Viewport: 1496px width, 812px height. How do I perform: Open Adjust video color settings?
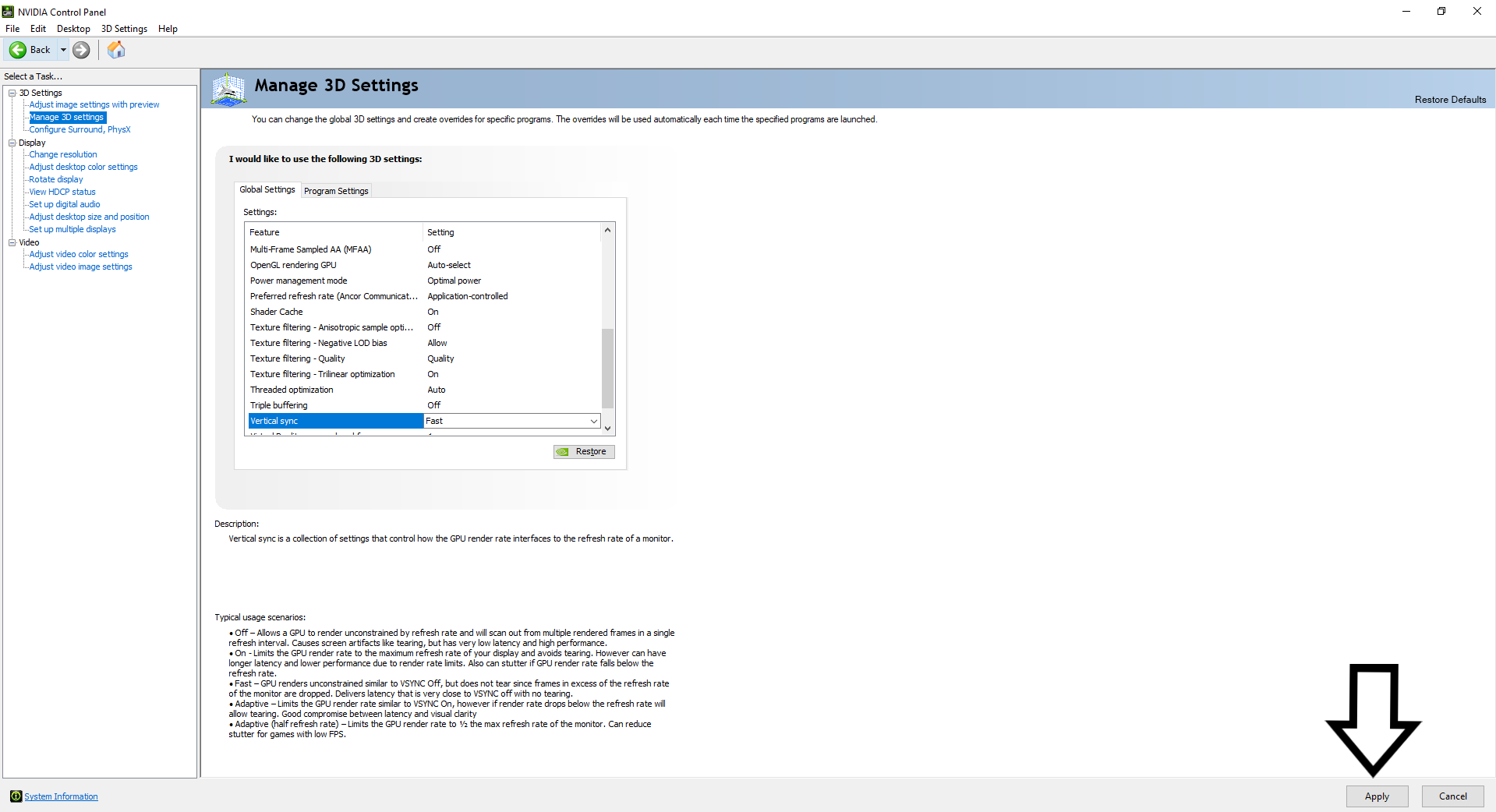point(79,254)
